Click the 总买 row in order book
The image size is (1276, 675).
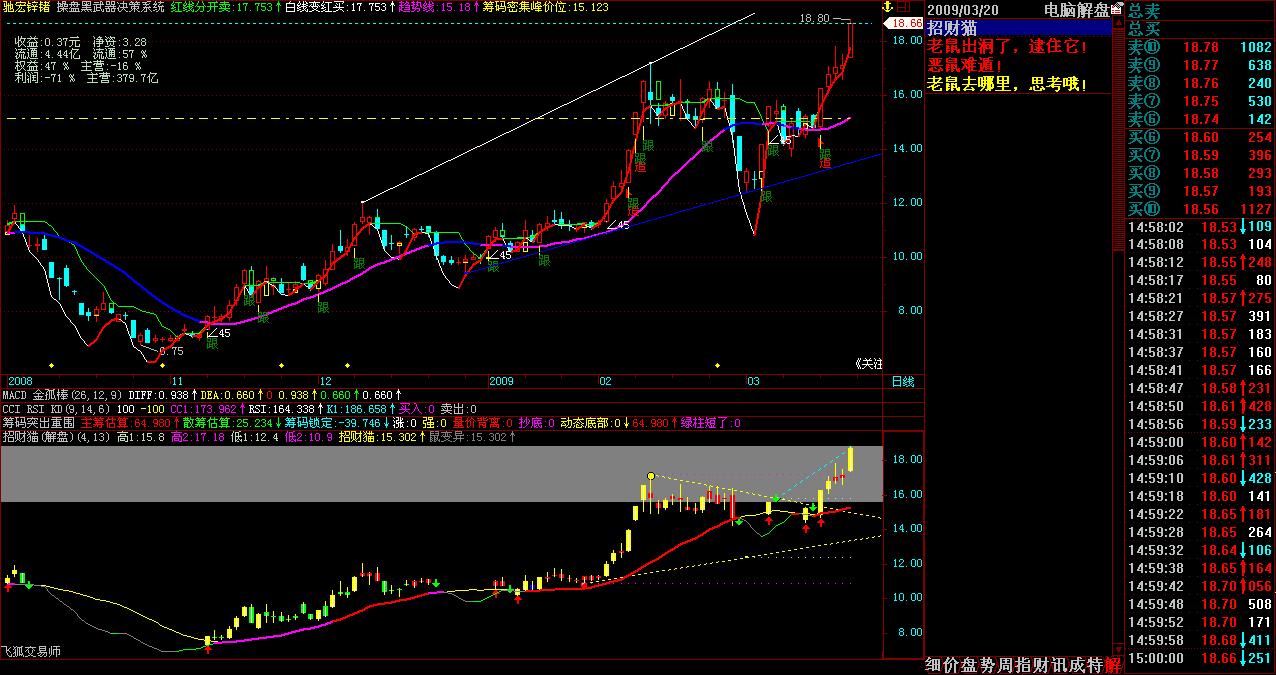pos(1200,28)
